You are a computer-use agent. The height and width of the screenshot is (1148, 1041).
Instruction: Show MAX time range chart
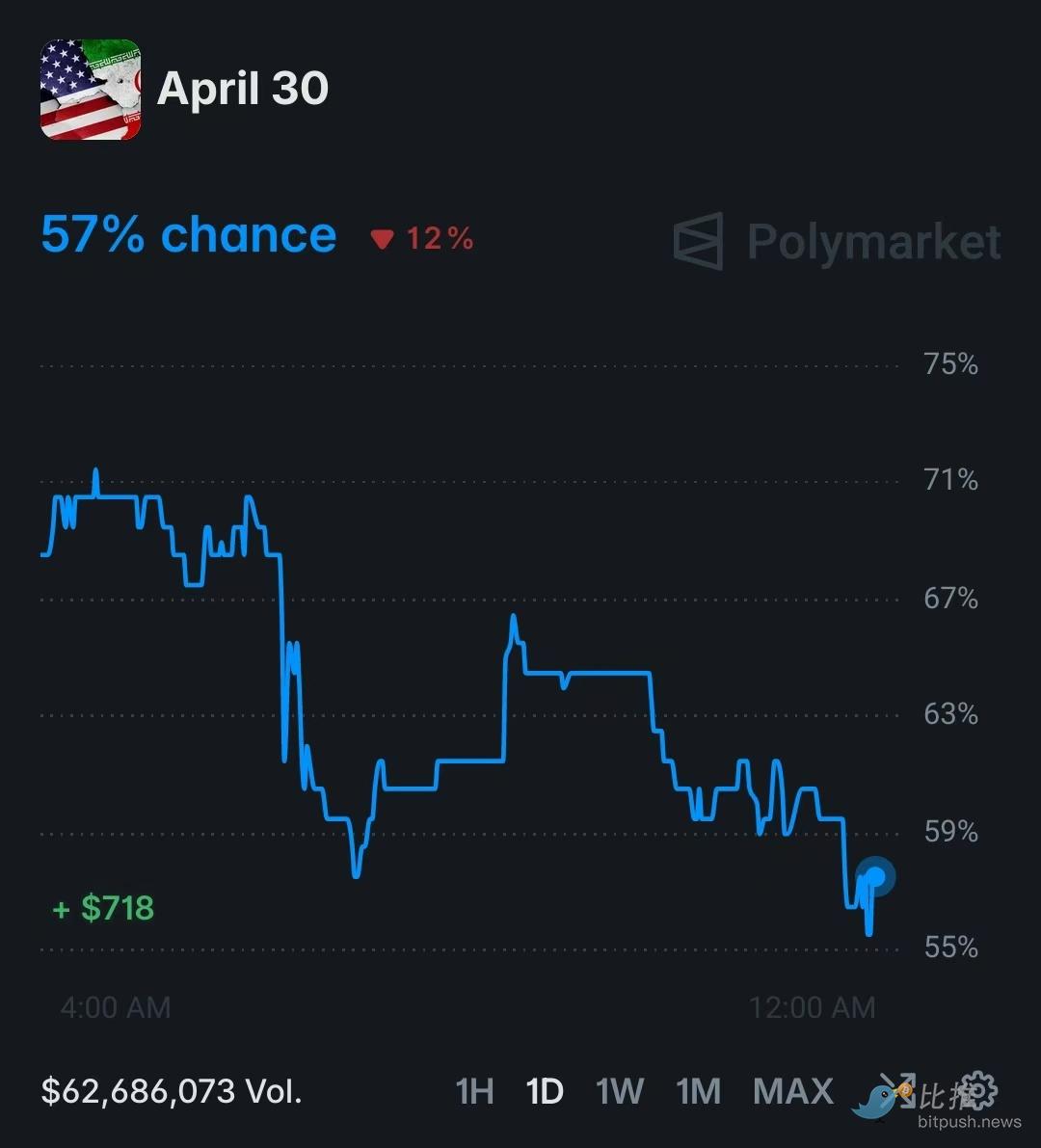click(793, 1092)
